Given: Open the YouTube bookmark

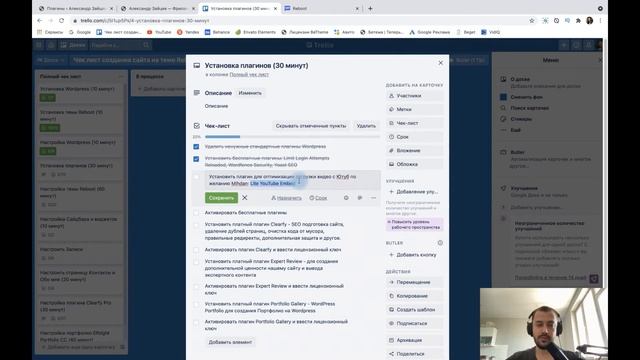Looking at the screenshot, I should click(x=159, y=32).
